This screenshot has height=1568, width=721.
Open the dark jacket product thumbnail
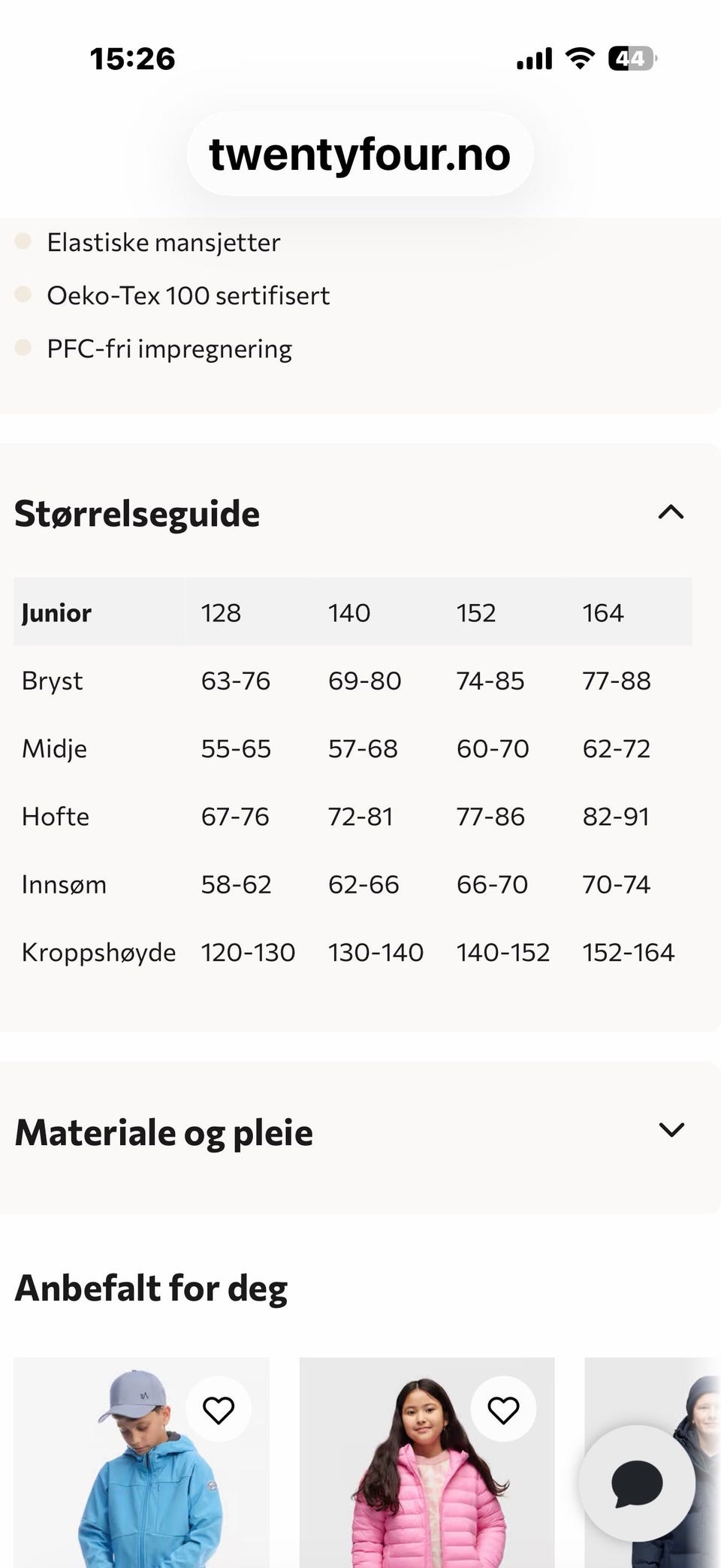click(x=653, y=1462)
